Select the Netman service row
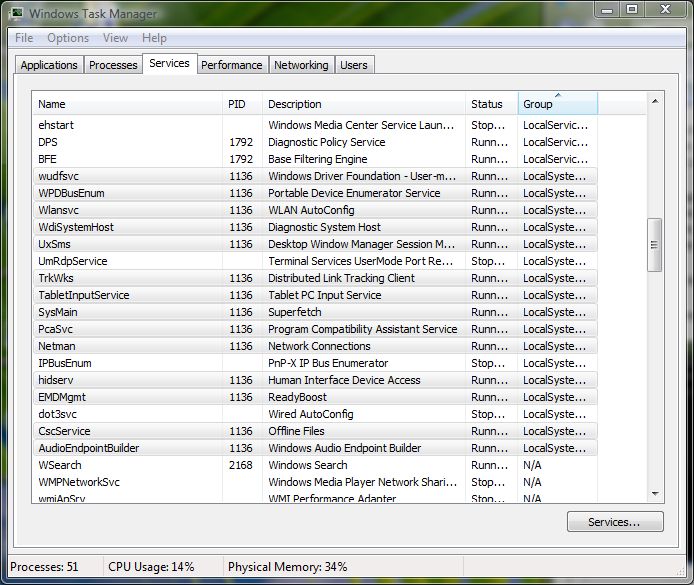Viewport: 694px width, 585px height. click(x=315, y=346)
